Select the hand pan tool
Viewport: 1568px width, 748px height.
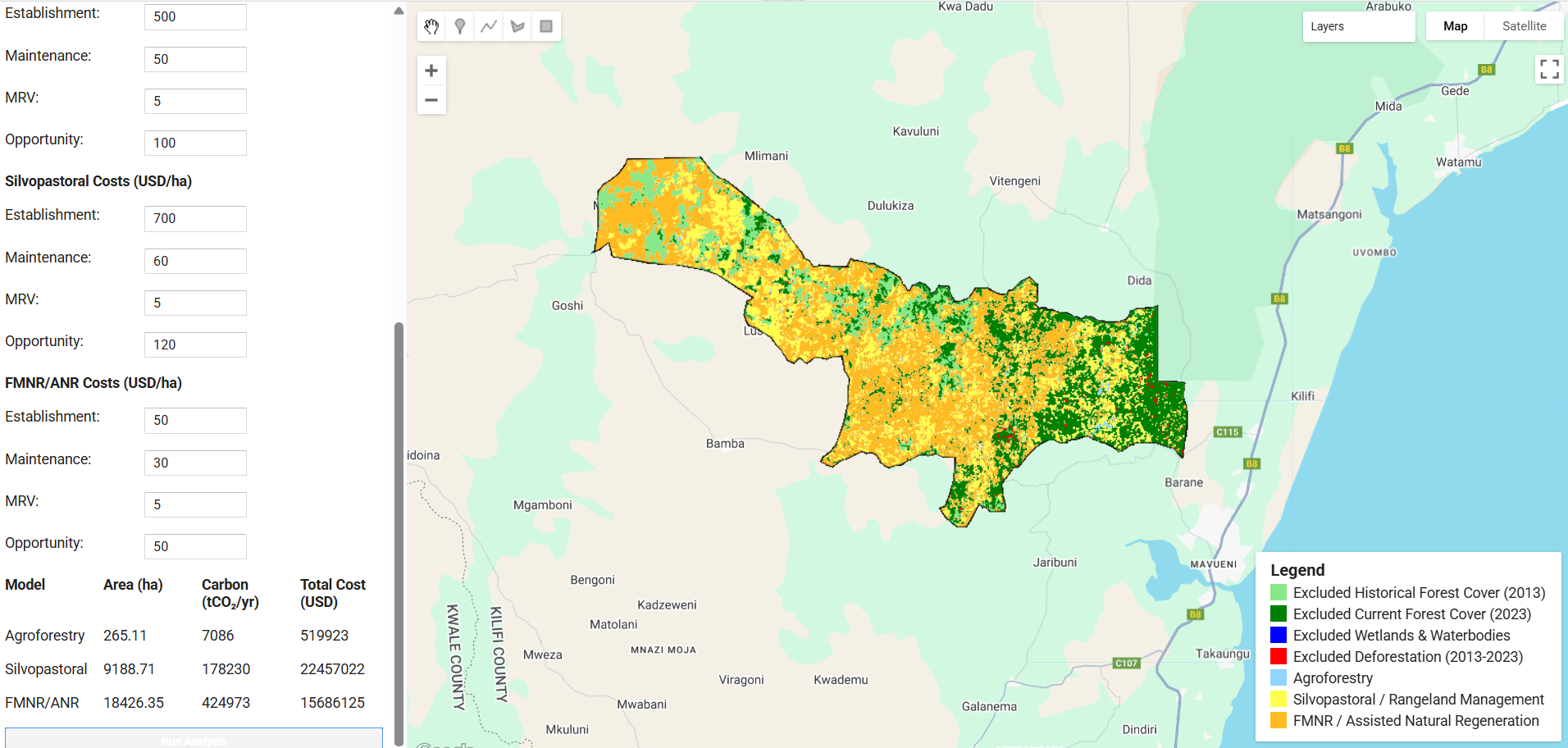click(431, 26)
